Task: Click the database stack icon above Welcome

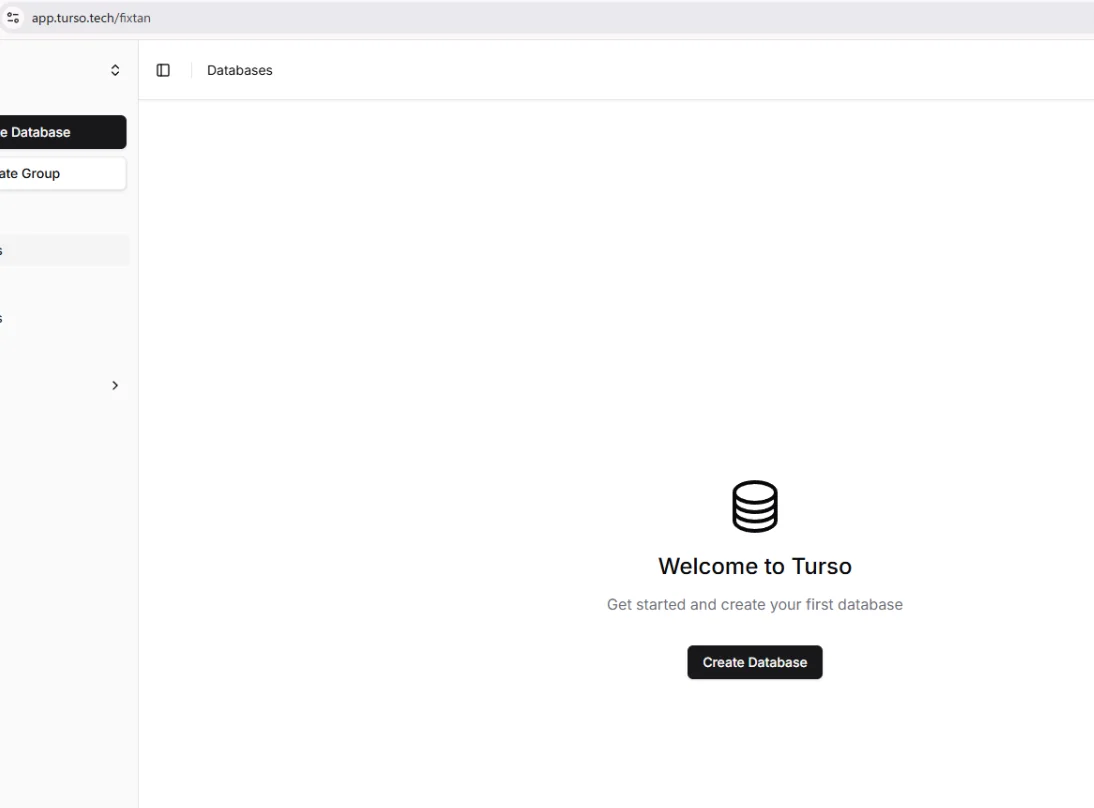Action: pyautogui.click(x=754, y=506)
